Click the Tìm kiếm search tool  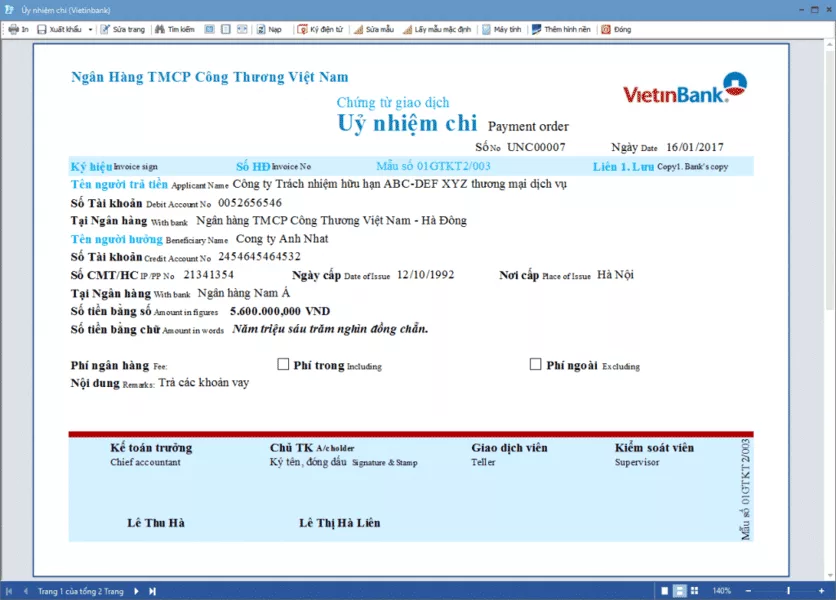click(175, 30)
